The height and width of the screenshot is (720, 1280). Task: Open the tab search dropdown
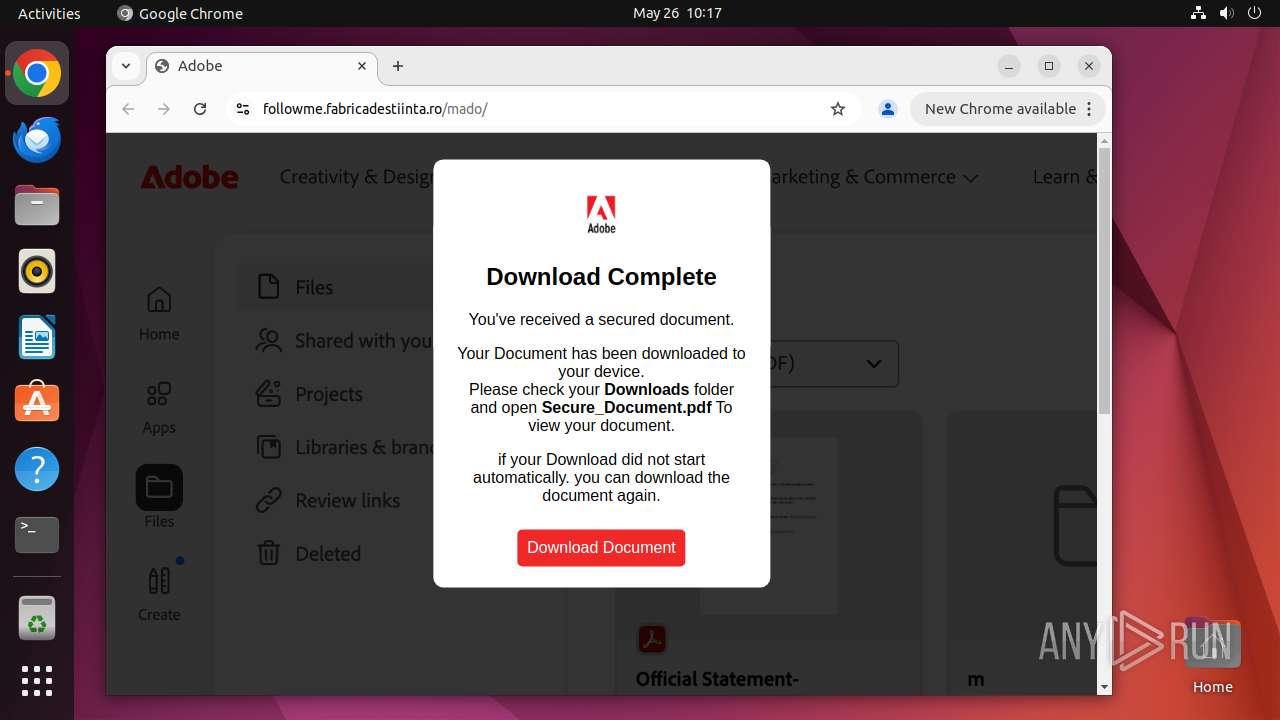pos(126,66)
